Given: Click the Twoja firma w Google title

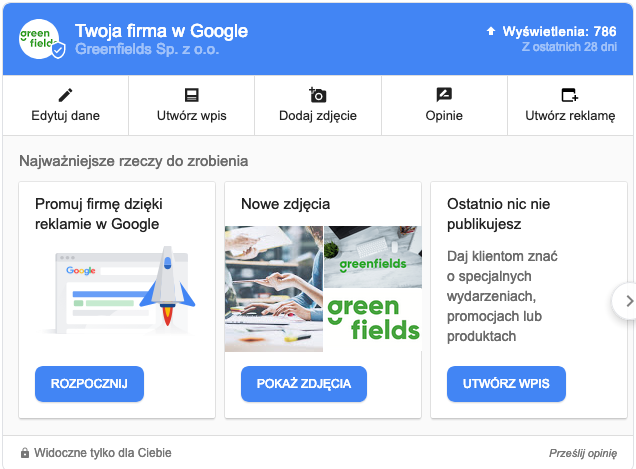Looking at the screenshot, I should 161,31.
